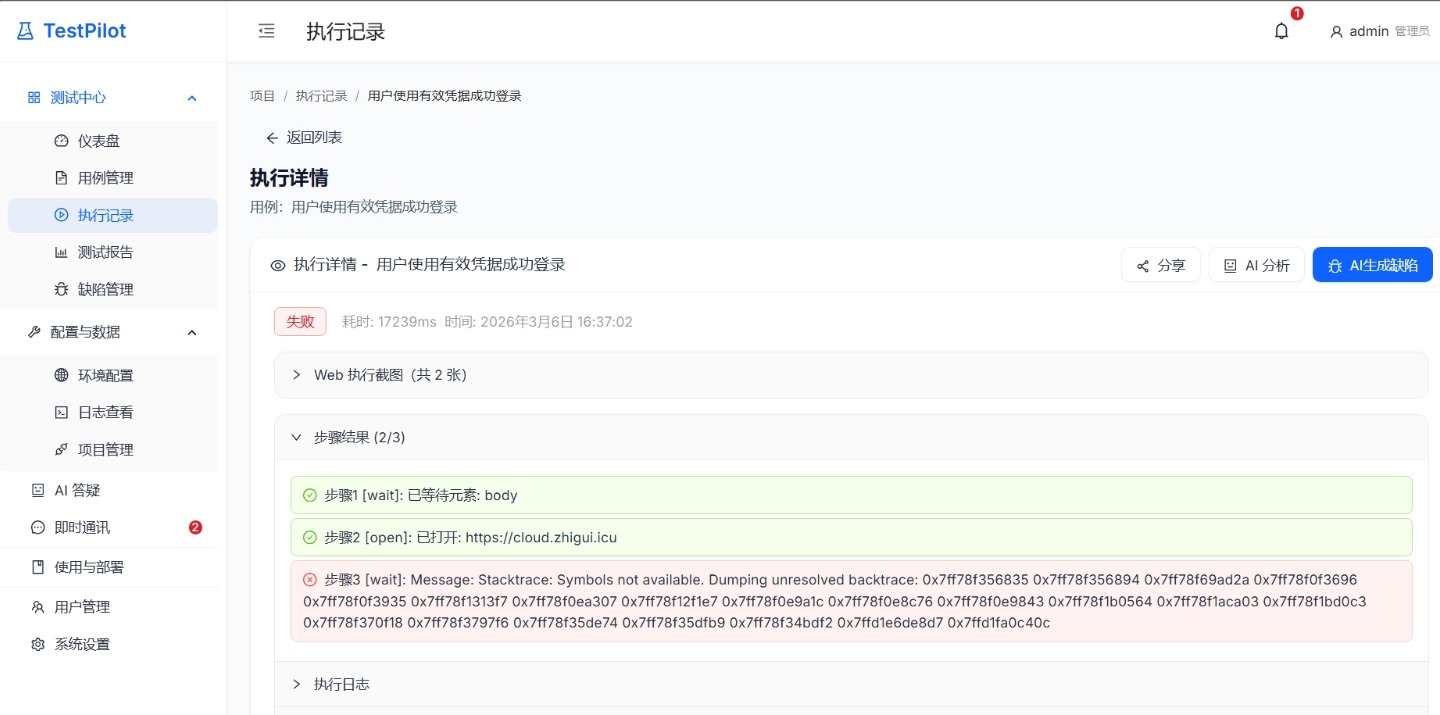Select 执行记录 menu item

click(x=113, y=215)
